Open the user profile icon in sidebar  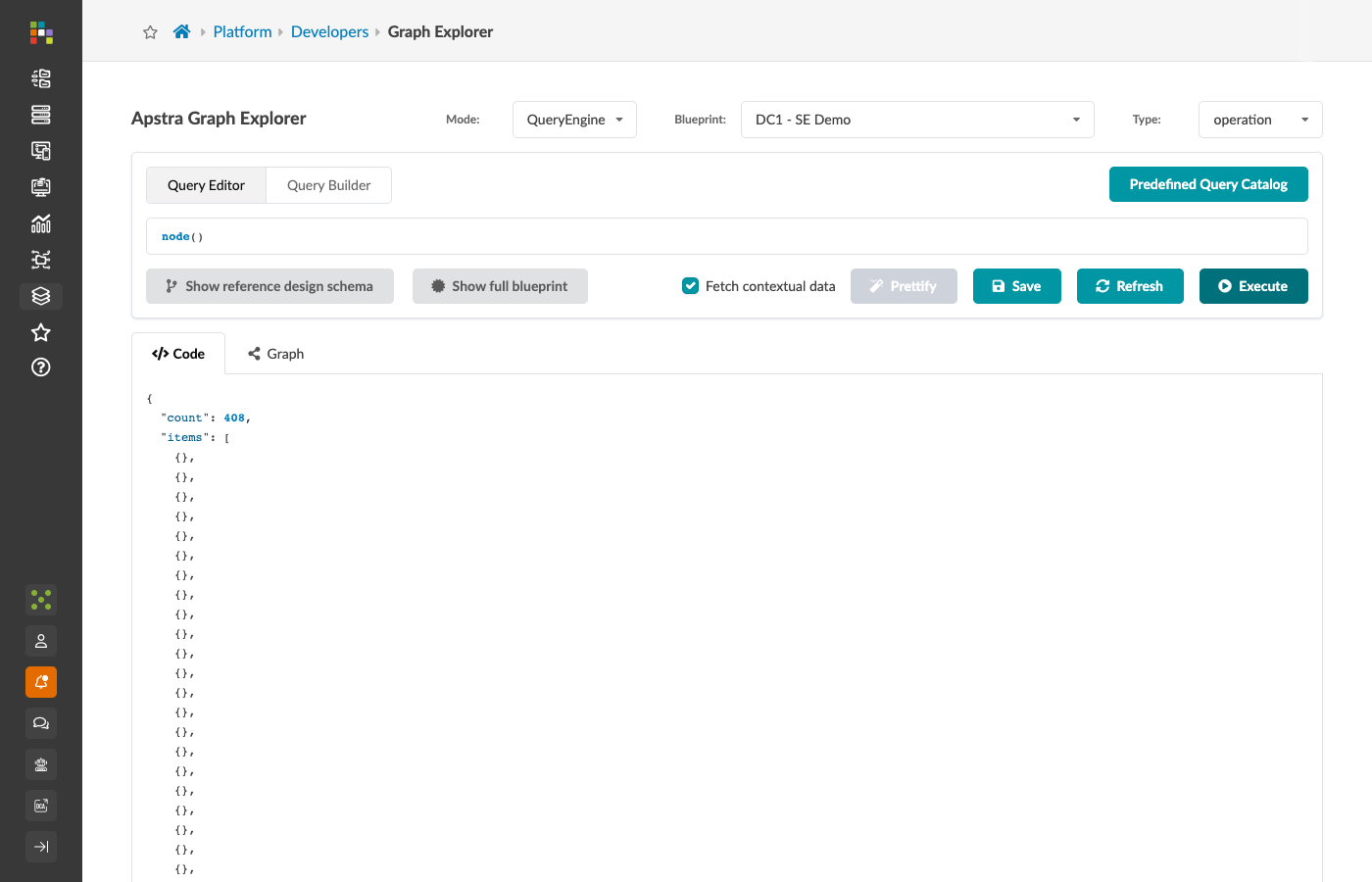41,641
